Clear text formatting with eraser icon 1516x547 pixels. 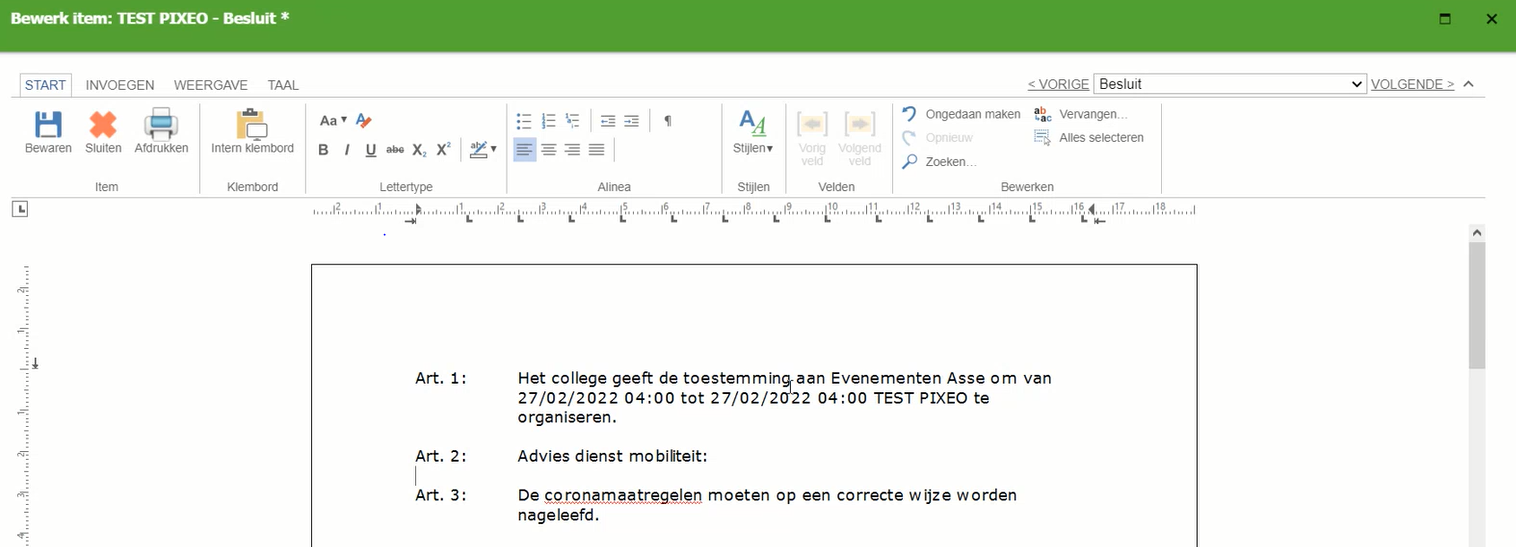pyautogui.click(x=364, y=121)
